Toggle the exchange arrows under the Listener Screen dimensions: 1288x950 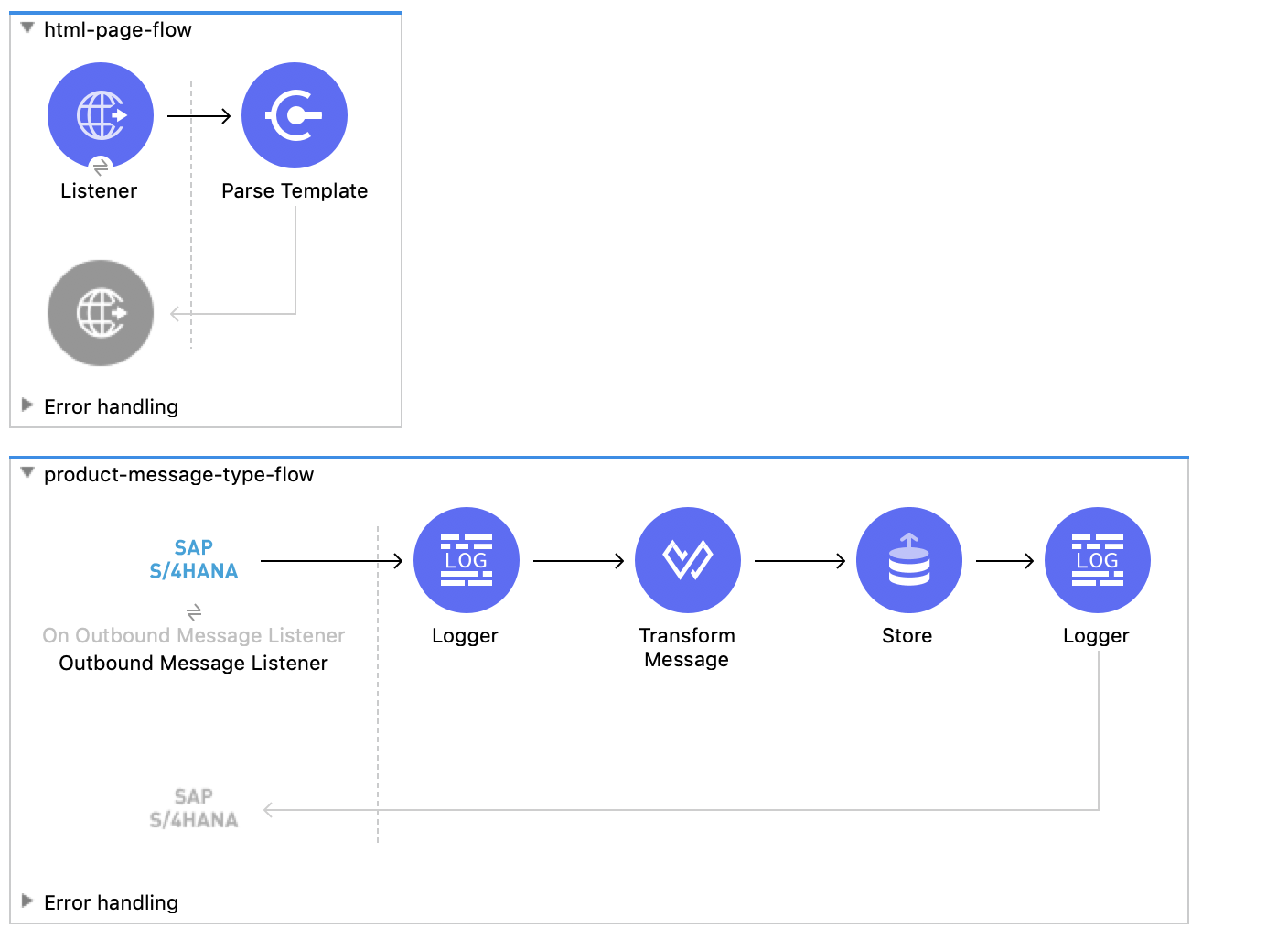101,167
